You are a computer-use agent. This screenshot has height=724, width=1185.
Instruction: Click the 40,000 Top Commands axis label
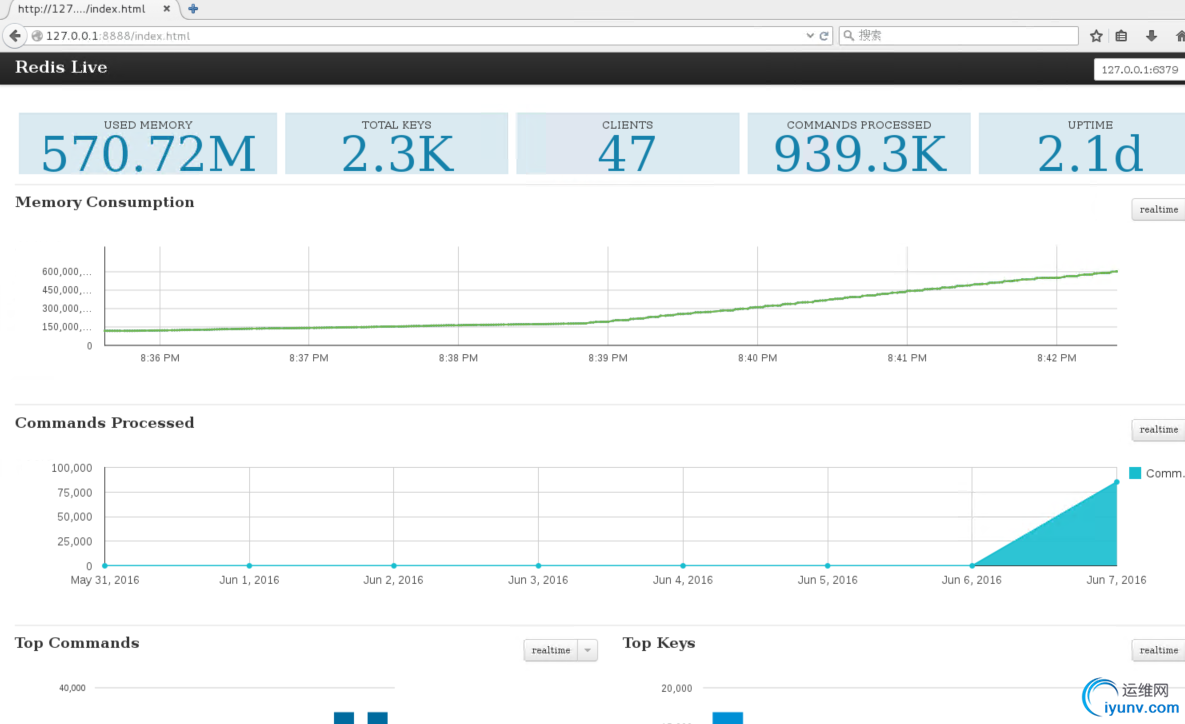(x=73, y=688)
